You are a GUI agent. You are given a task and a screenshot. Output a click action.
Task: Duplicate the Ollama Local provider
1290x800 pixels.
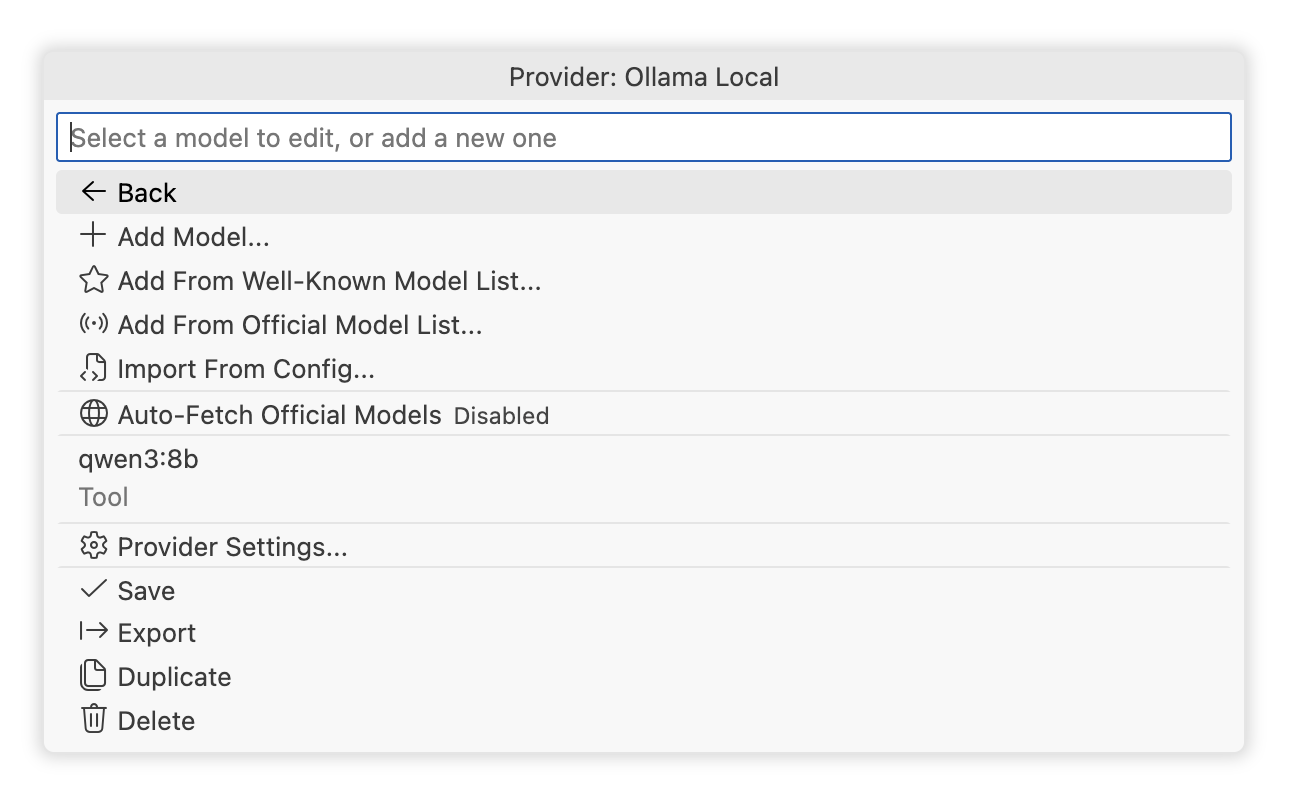(644, 677)
